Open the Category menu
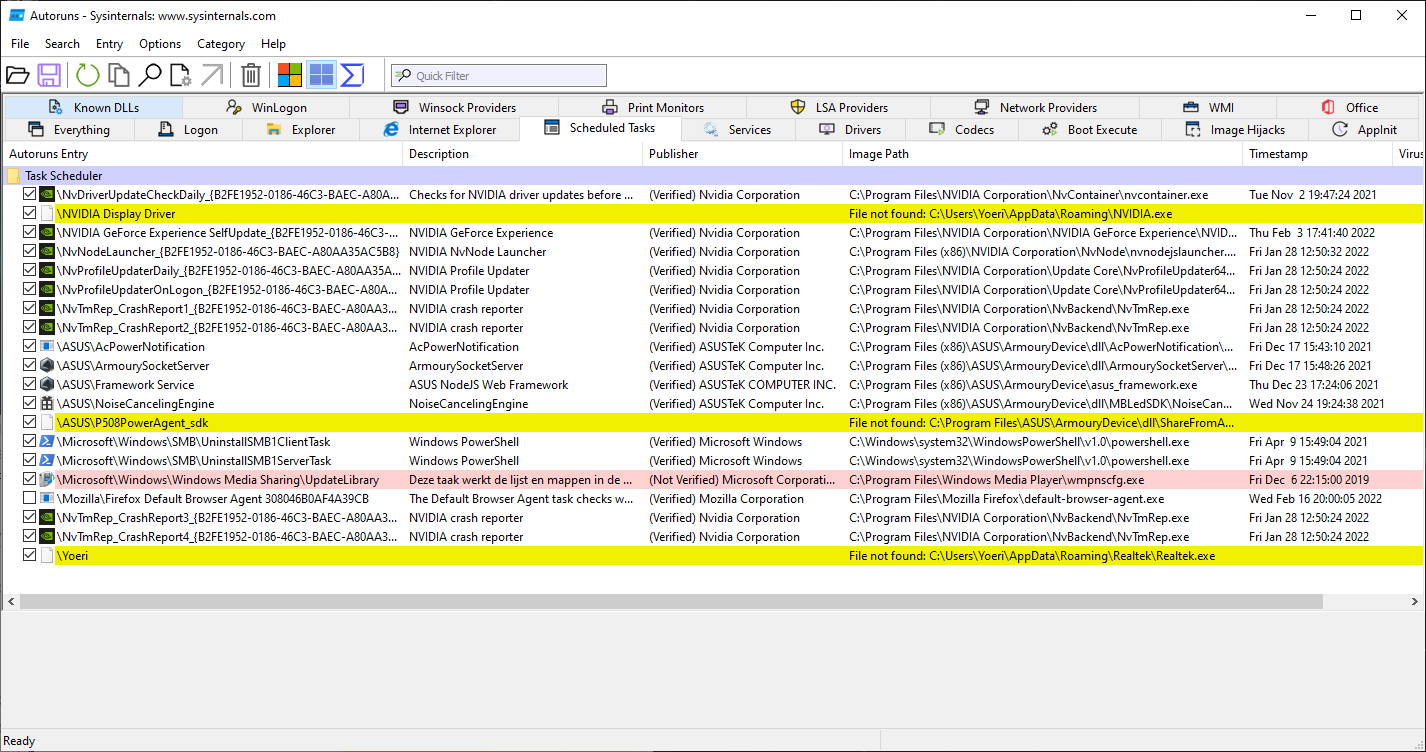 click(x=221, y=44)
